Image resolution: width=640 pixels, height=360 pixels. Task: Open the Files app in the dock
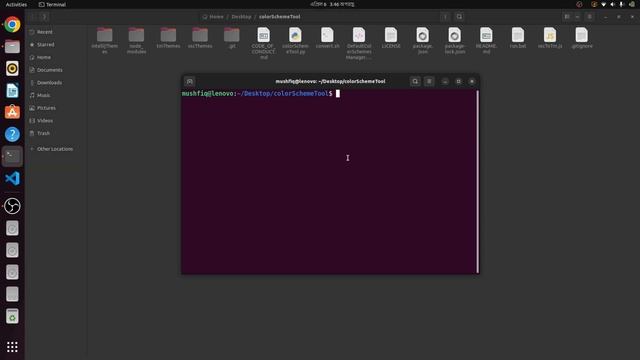pyautogui.click(x=12, y=47)
